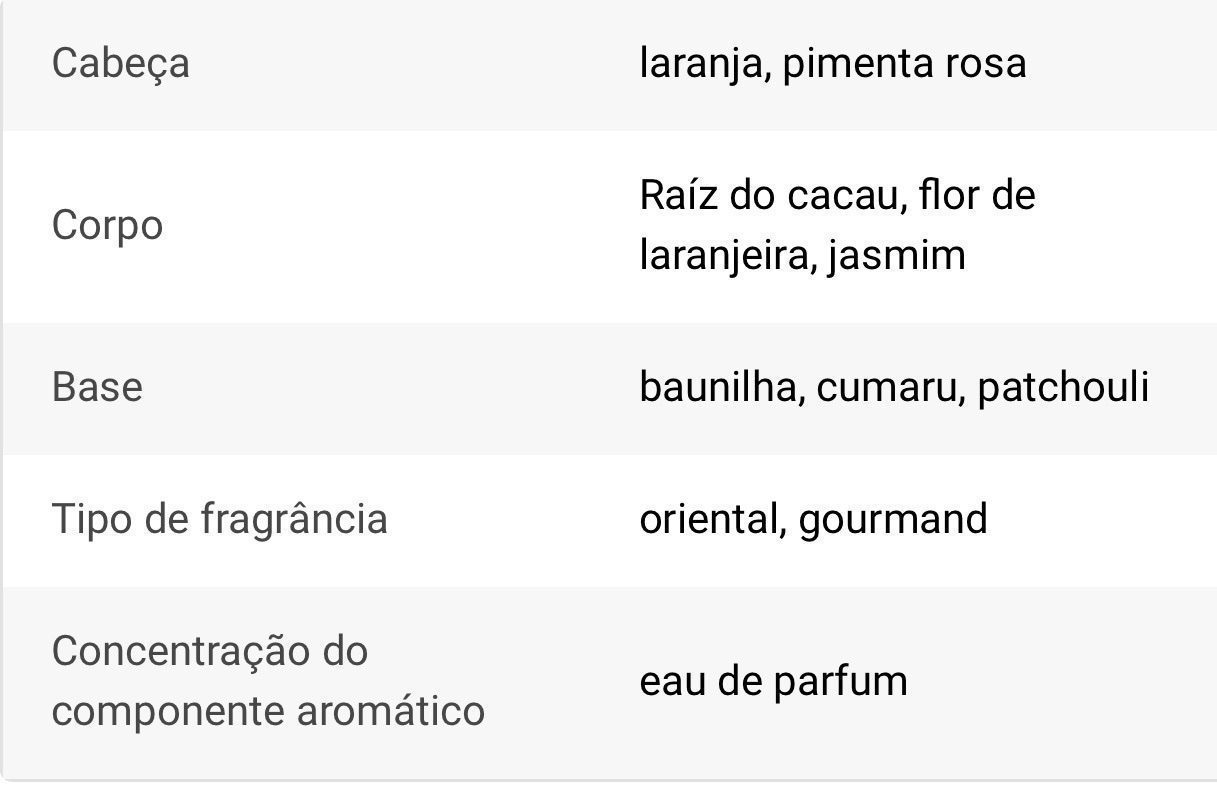Select the baunilha note text
The width and height of the screenshot is (1217, 794).
[720, 387]
